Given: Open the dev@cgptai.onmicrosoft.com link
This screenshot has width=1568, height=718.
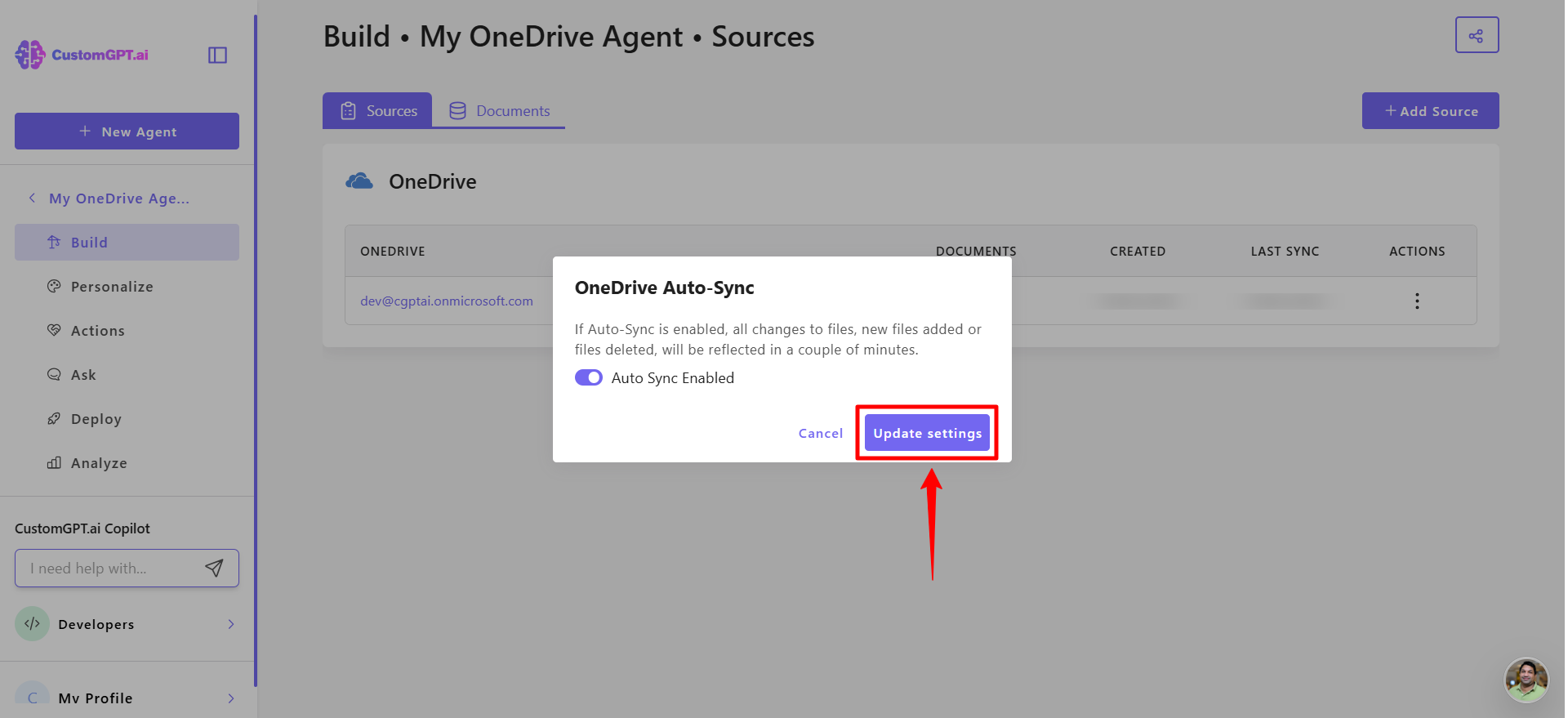Looking at the screenshot, I should point(447,301).
